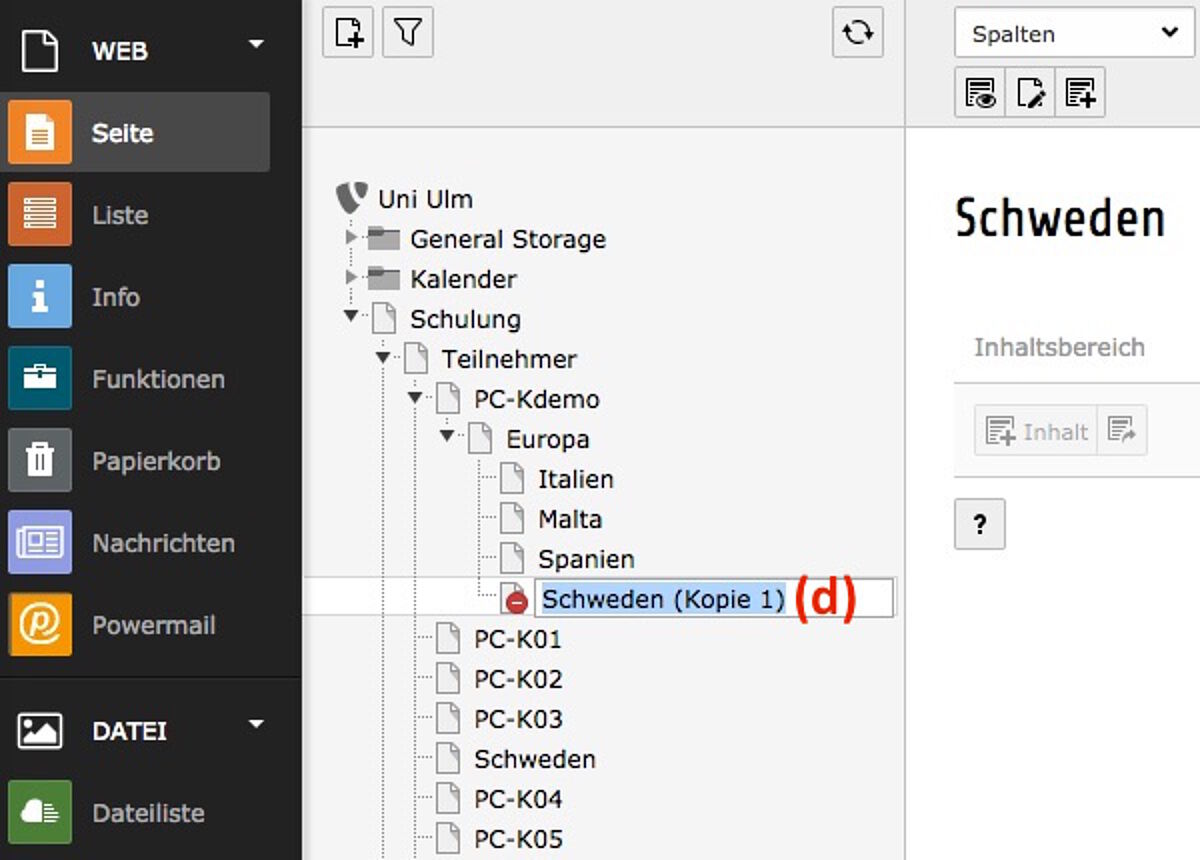The width and height of the screenshot is (1200, 860).
Task: Click the edit page properties icon
Action: click(x=1030, y=93)
